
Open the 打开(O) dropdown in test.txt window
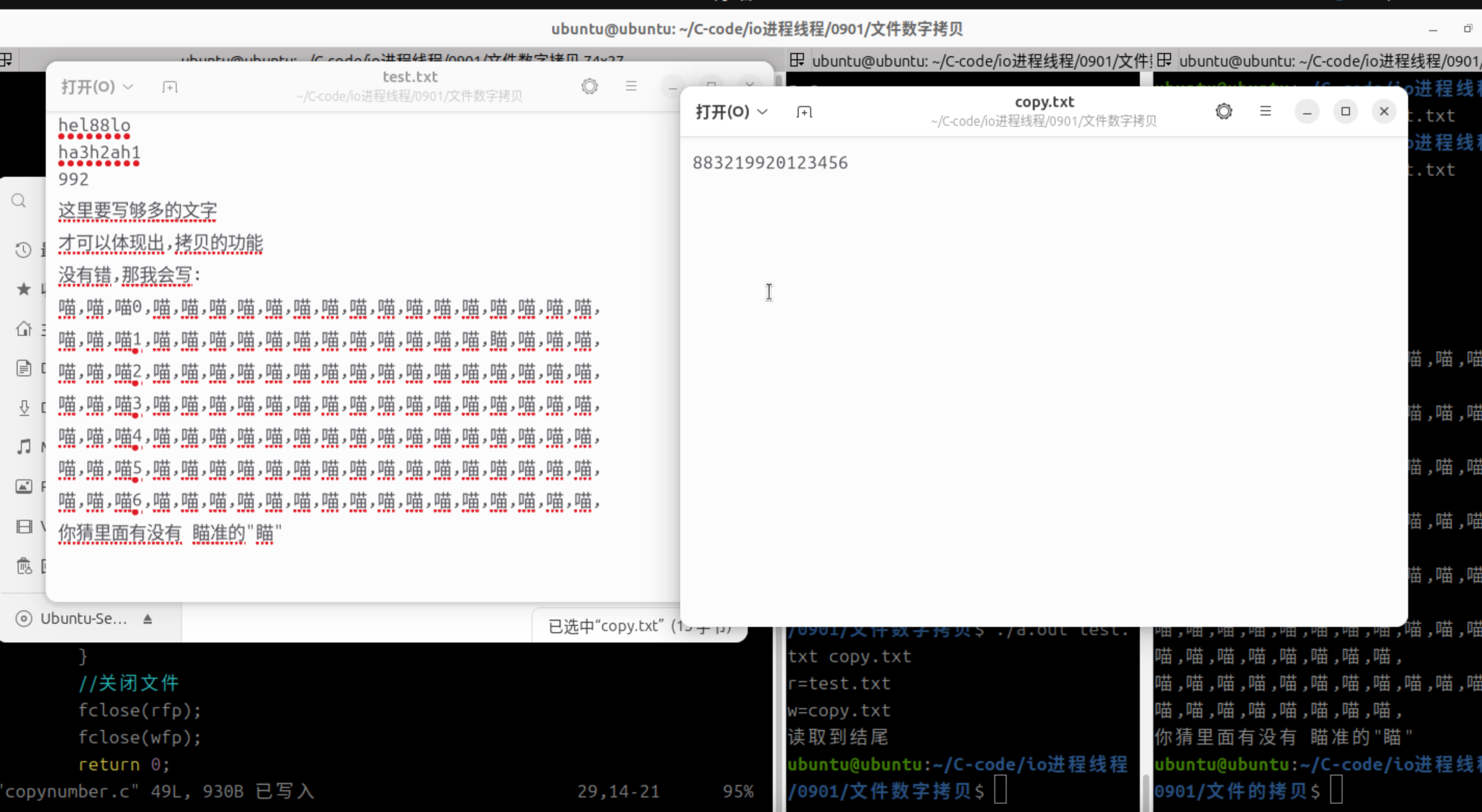point(97,87)
